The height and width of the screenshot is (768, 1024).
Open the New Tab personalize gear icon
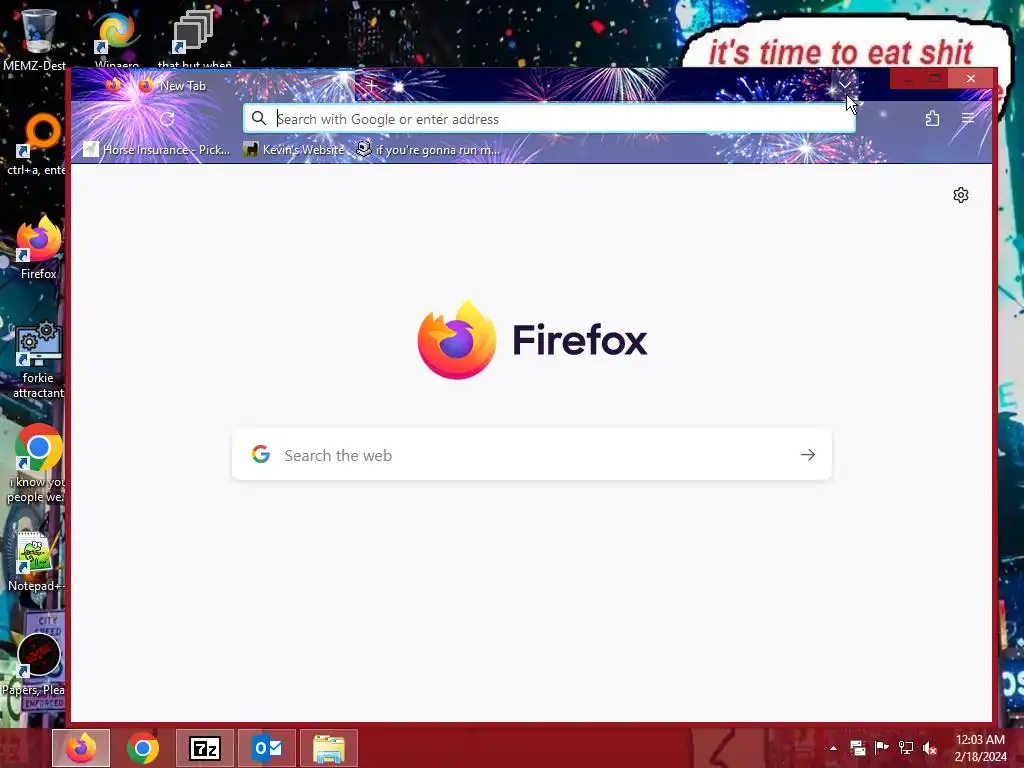(x=961, y=195)
